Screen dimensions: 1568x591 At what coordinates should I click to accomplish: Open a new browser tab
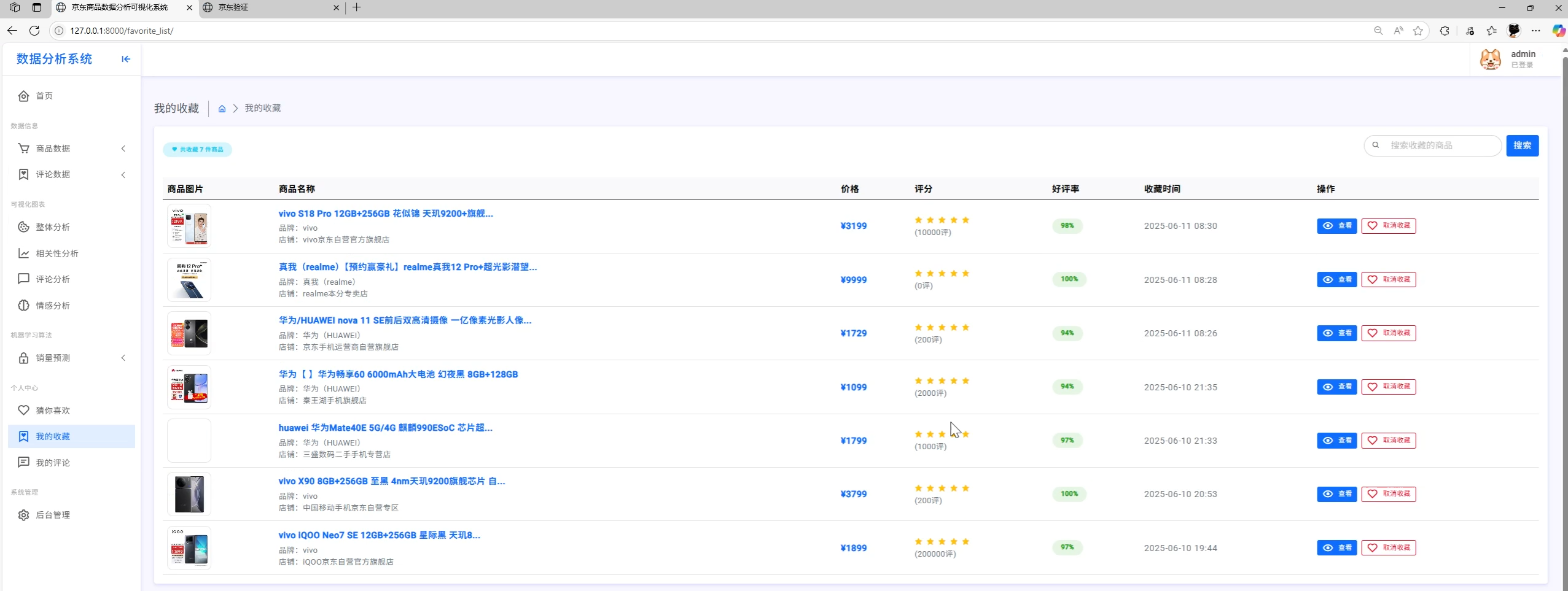[x=357, y=7]
